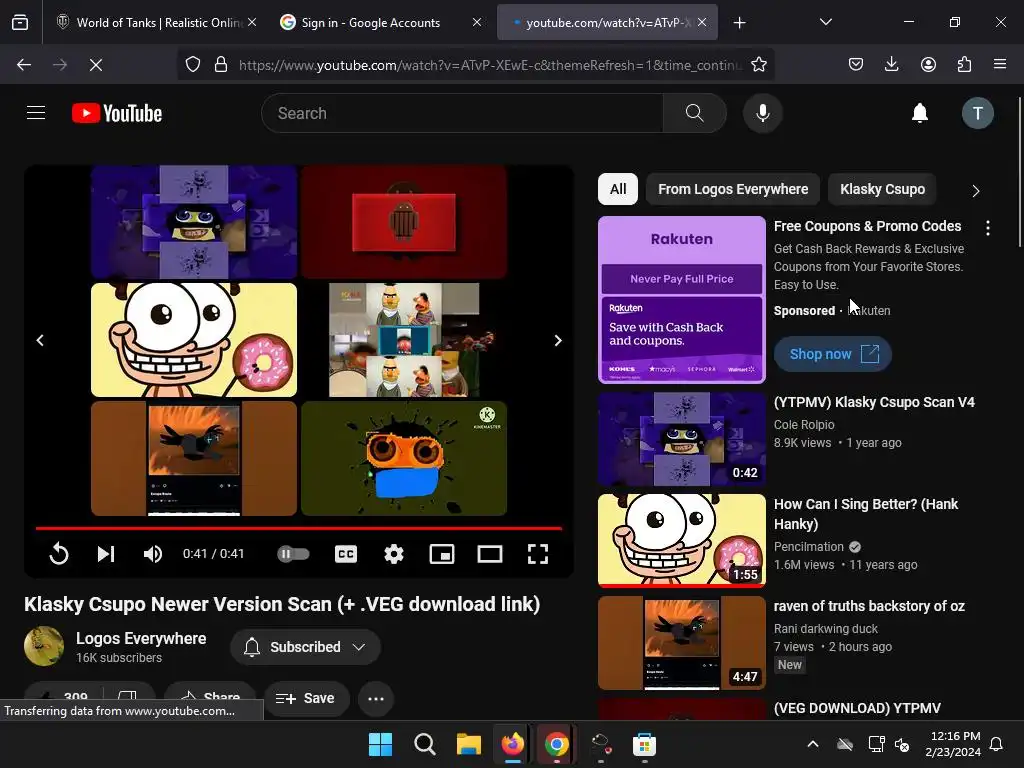1024x768 pixels.
Task: Close the YouTube browser tab
Action: (702, 22)
